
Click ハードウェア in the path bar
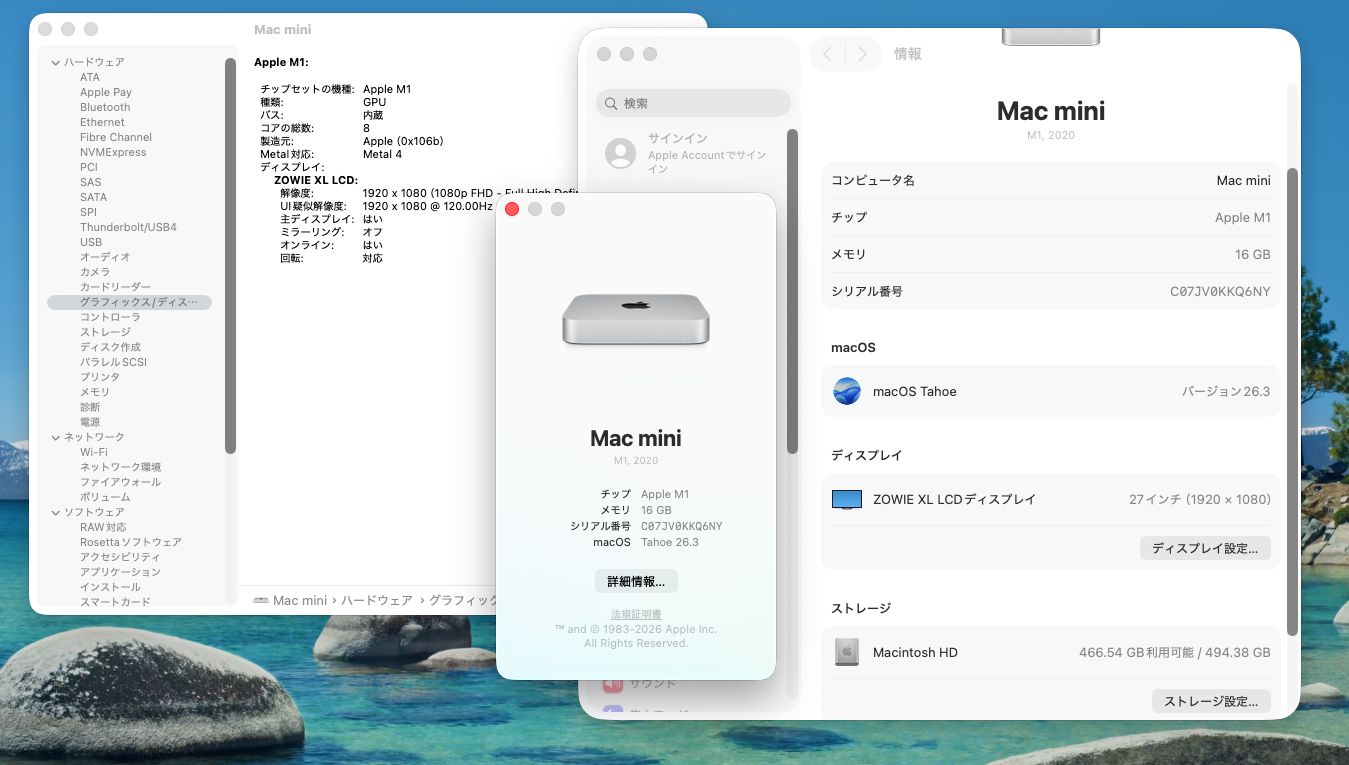377,601
